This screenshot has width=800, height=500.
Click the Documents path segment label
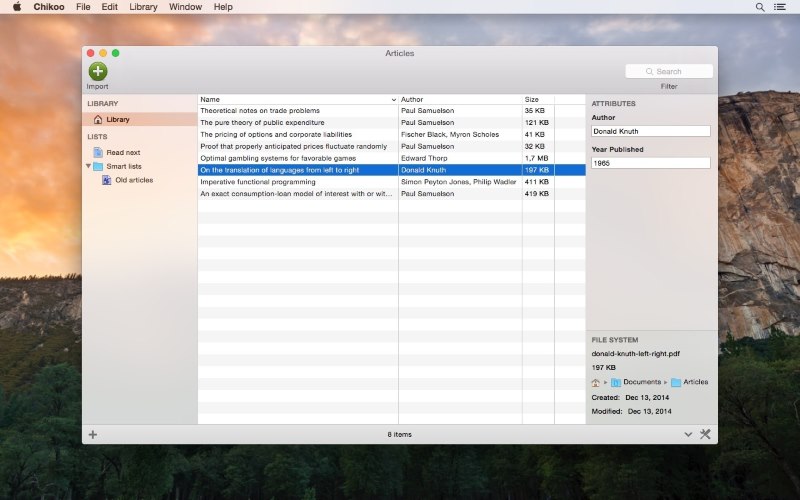pyautogui.click(x=642, y=382)
